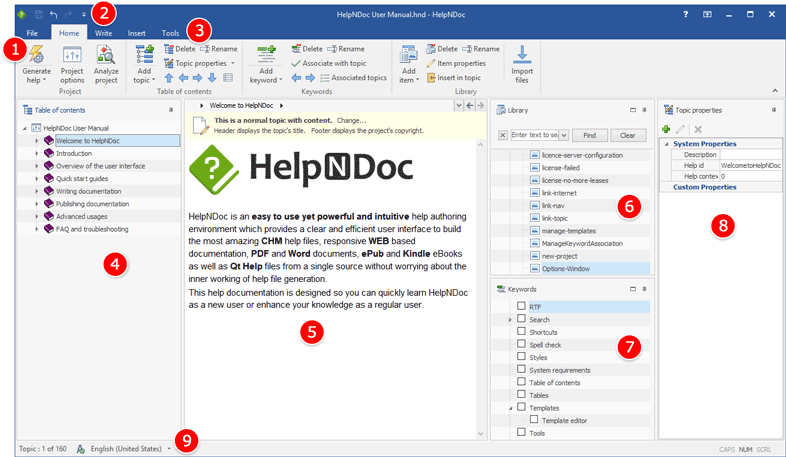The height and width of the screenshot is (457, 786).
Task: Navigate back with the editor's left arrow
Action: click(x=470, y=105)
